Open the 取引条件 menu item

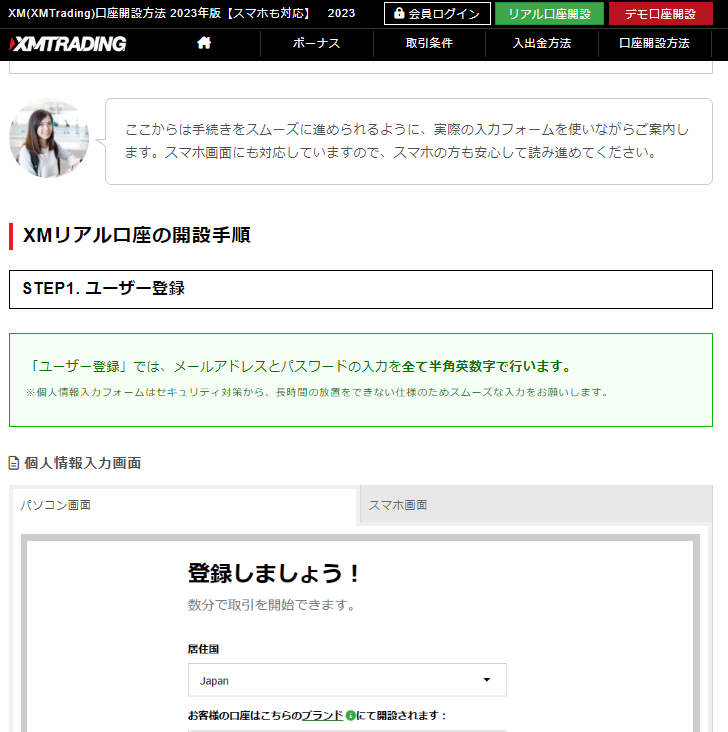(x=429, y=43)
